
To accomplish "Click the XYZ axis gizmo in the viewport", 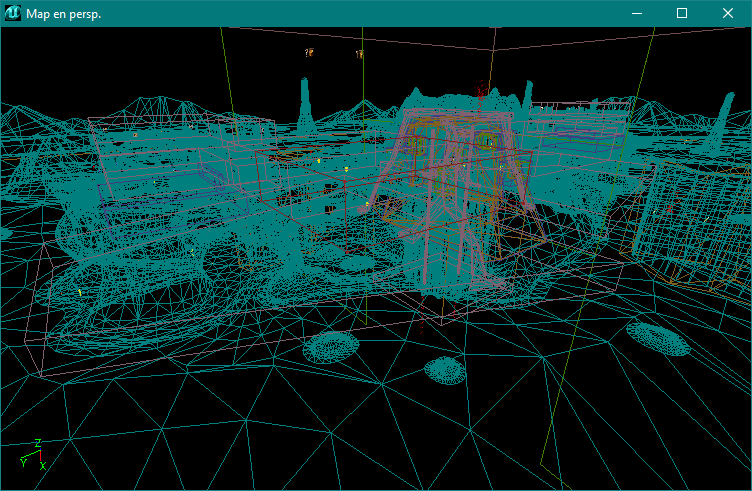I will pyautogui.click(x=34, y=454).
